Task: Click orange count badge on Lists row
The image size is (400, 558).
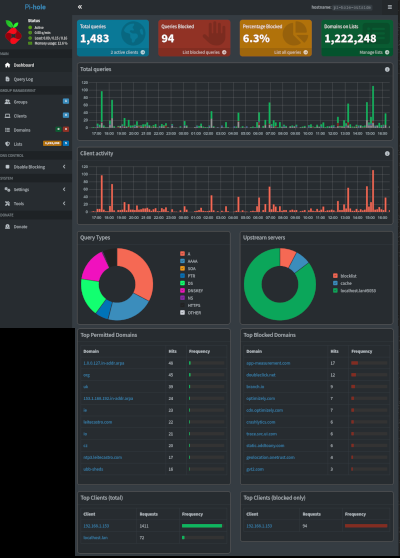Action: 52,143
